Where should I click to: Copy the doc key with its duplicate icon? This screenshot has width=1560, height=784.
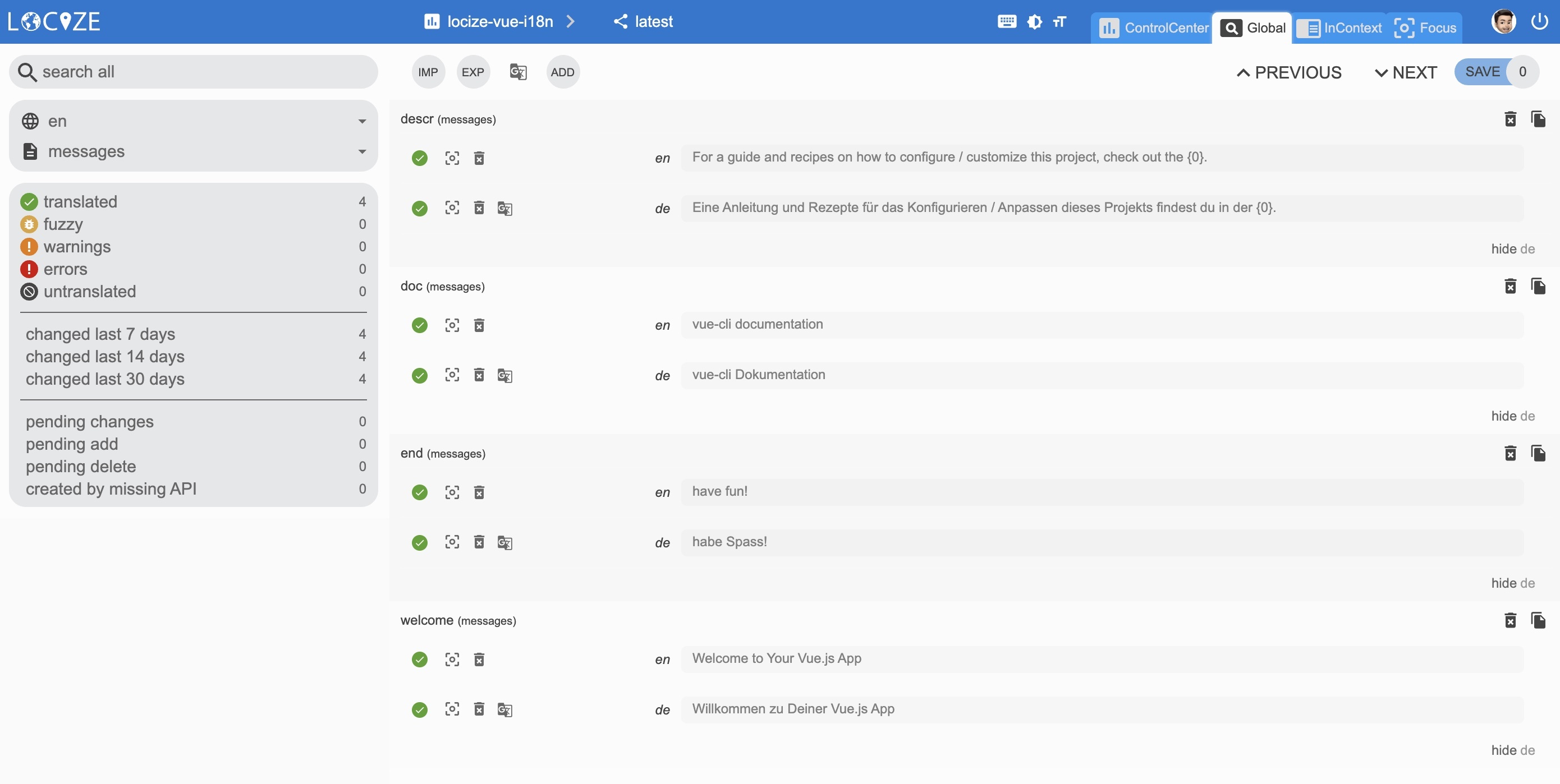(1538, 286)
